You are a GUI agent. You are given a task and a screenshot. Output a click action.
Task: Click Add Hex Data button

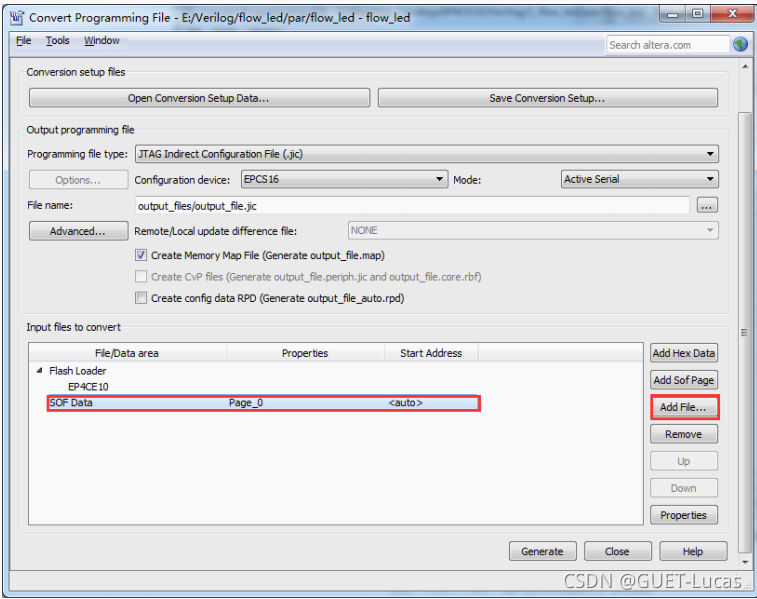tap(684, 353)
